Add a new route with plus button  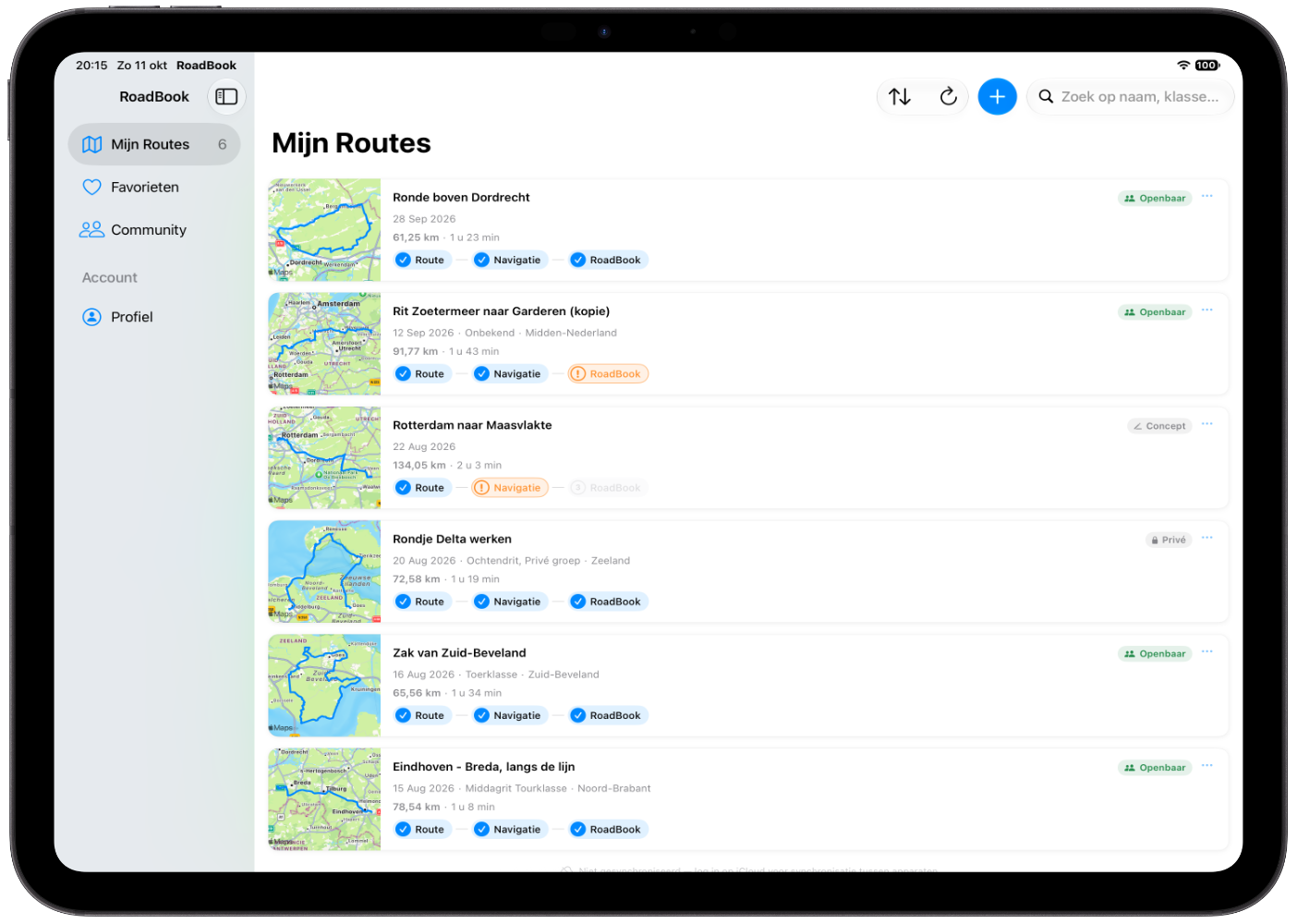(x=997, y=96)
